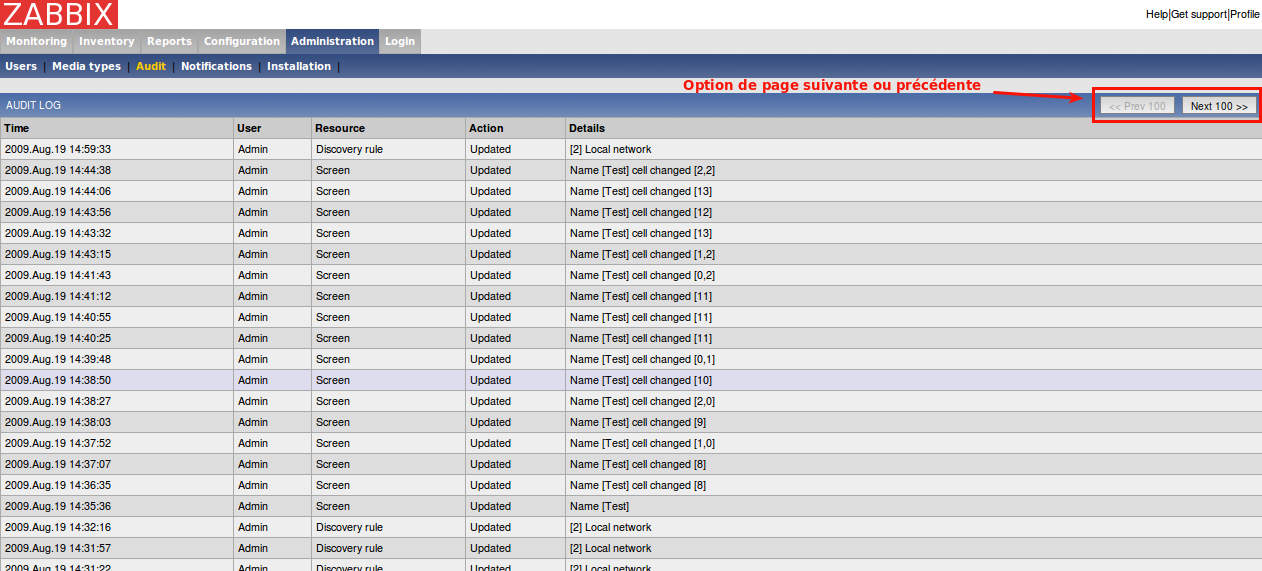This screenshot has width=1262, height=571.
Task: Open the Monitoring tab
Action: (x=37, y=41)
